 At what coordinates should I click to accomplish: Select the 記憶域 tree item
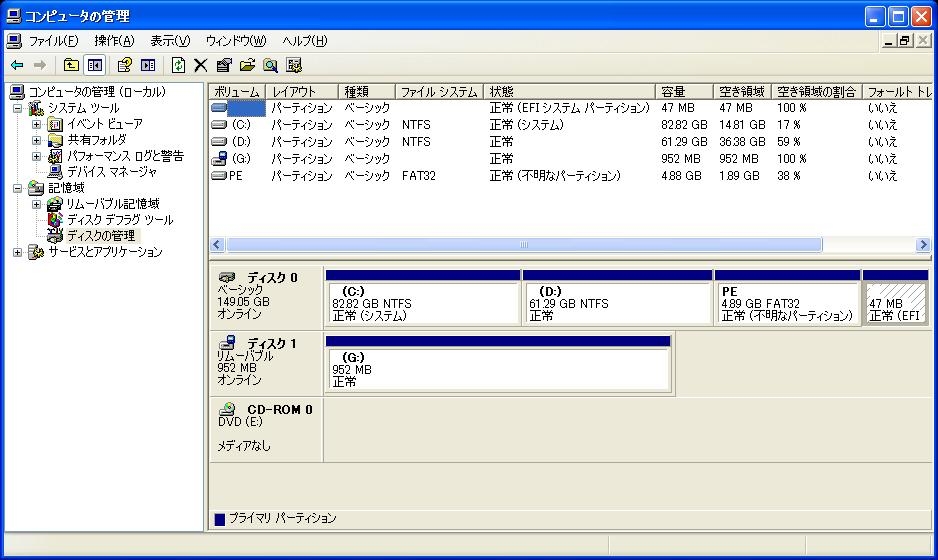(x=66, y=188)
